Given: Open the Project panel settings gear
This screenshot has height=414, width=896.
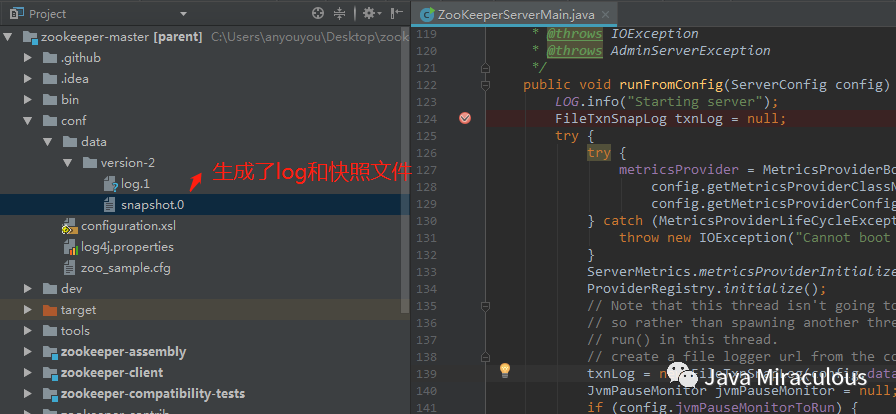Looking at the screenshot, I should [370, 14].
